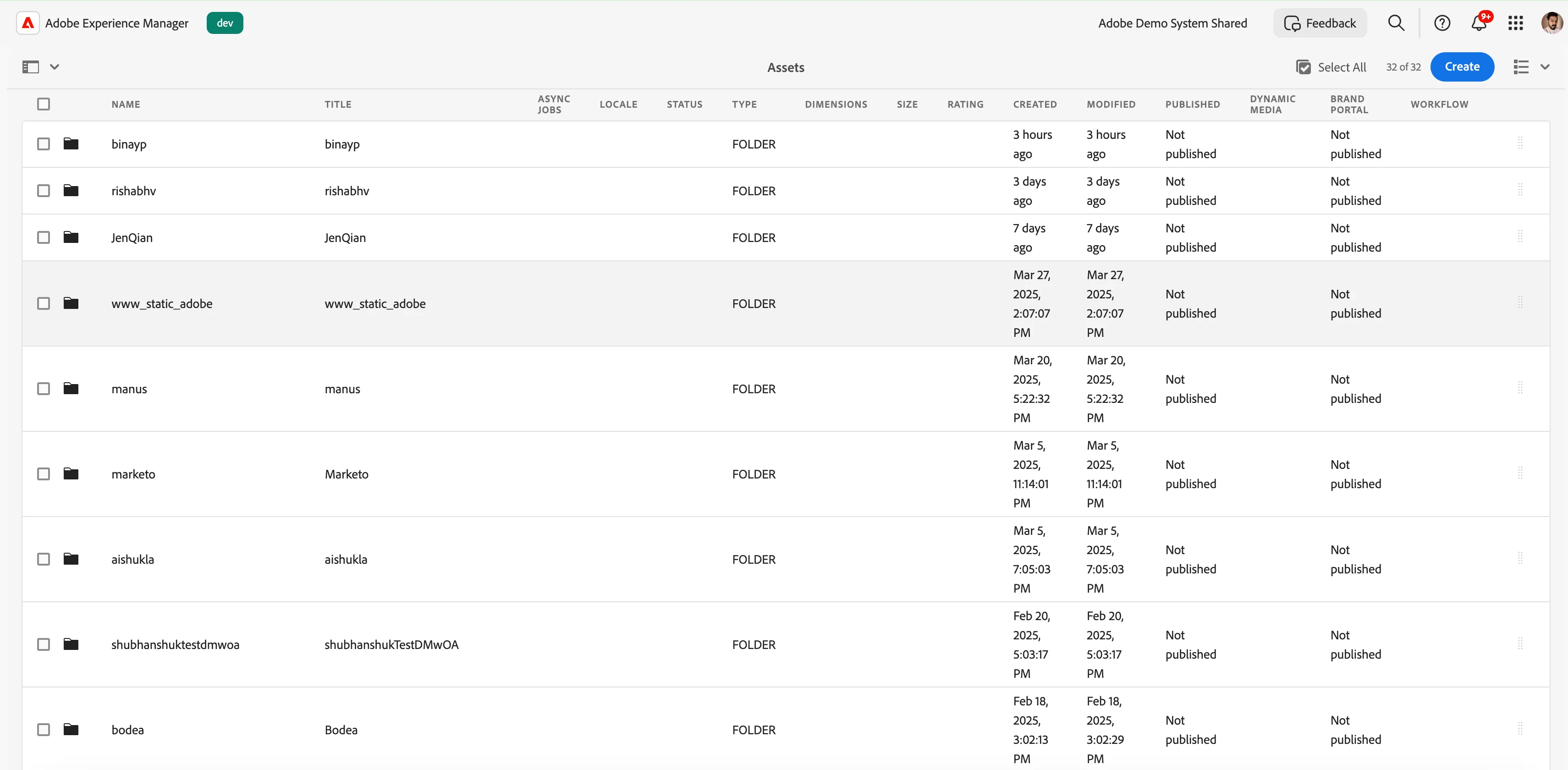Click the reorder handle for bodea row

(1520, 729)
